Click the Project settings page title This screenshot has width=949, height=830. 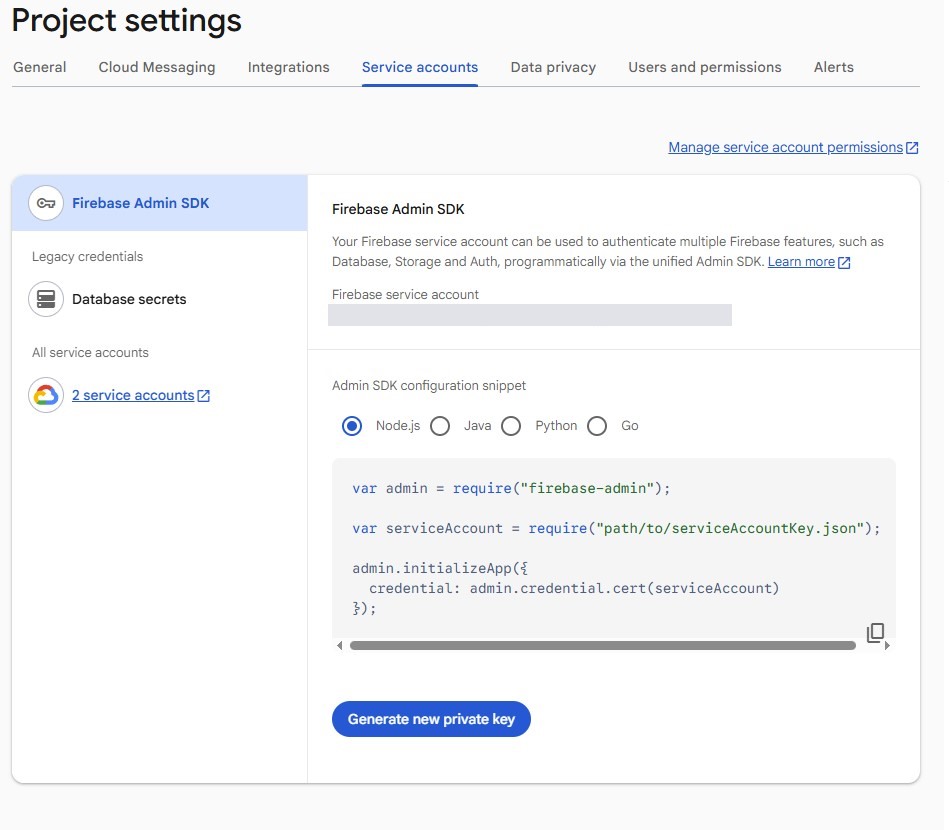click(x=126, y=21)
